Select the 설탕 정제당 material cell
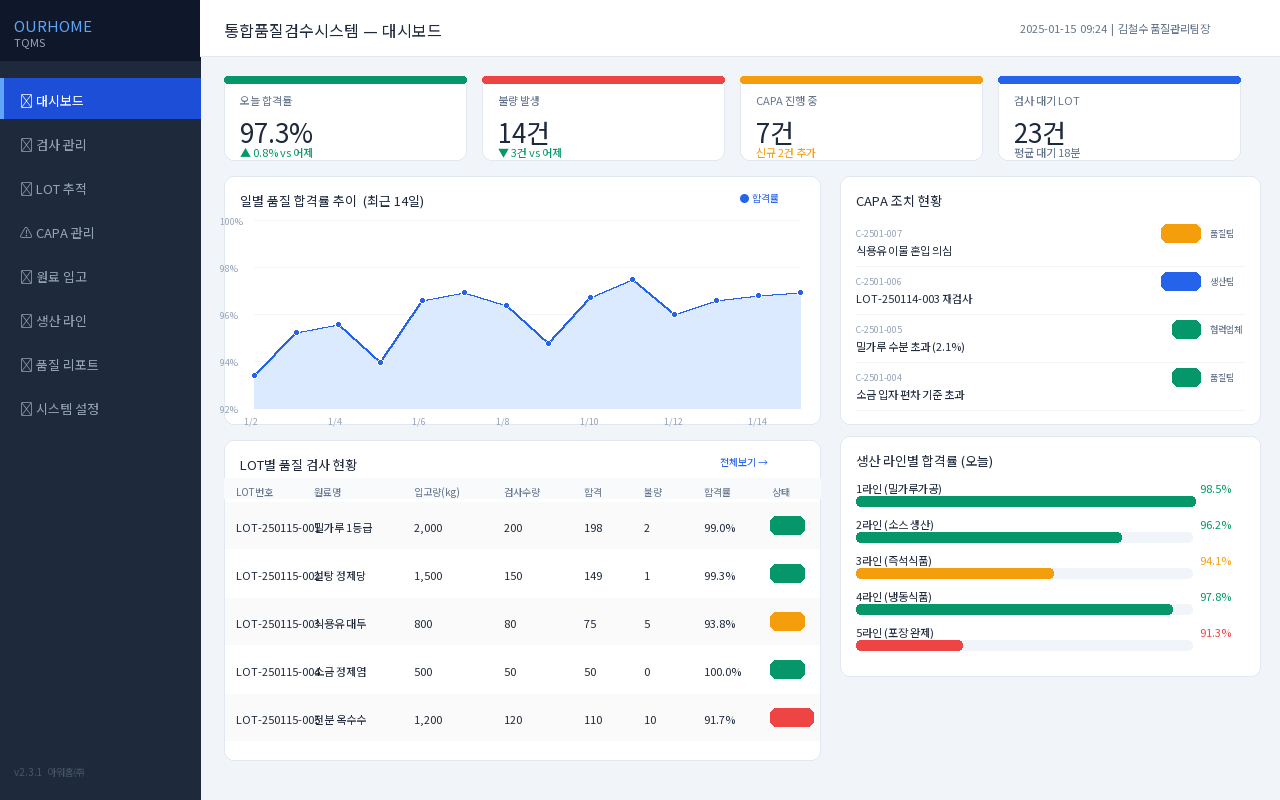The image size is (1280, 800). 340,576
